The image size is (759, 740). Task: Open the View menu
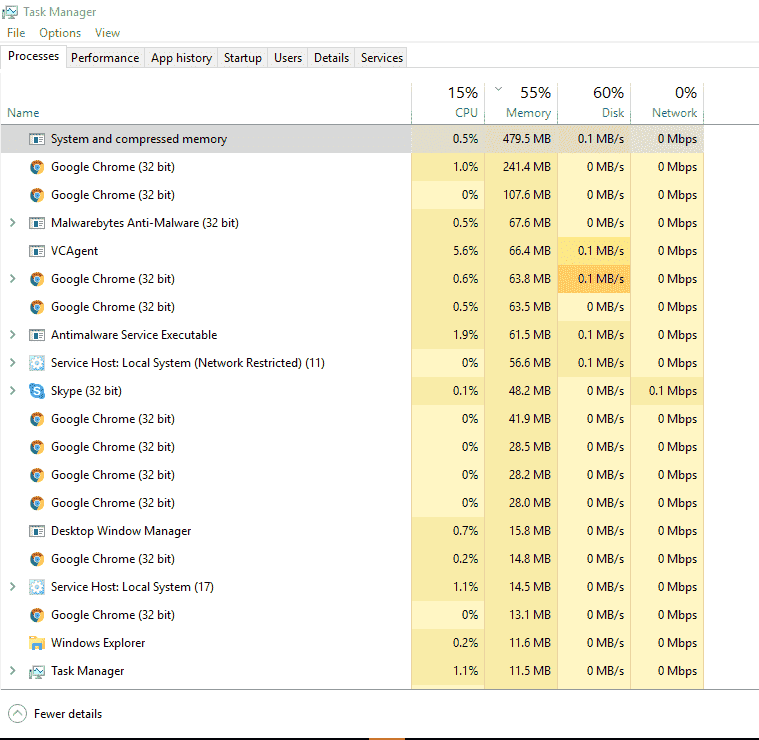[107, 33]
